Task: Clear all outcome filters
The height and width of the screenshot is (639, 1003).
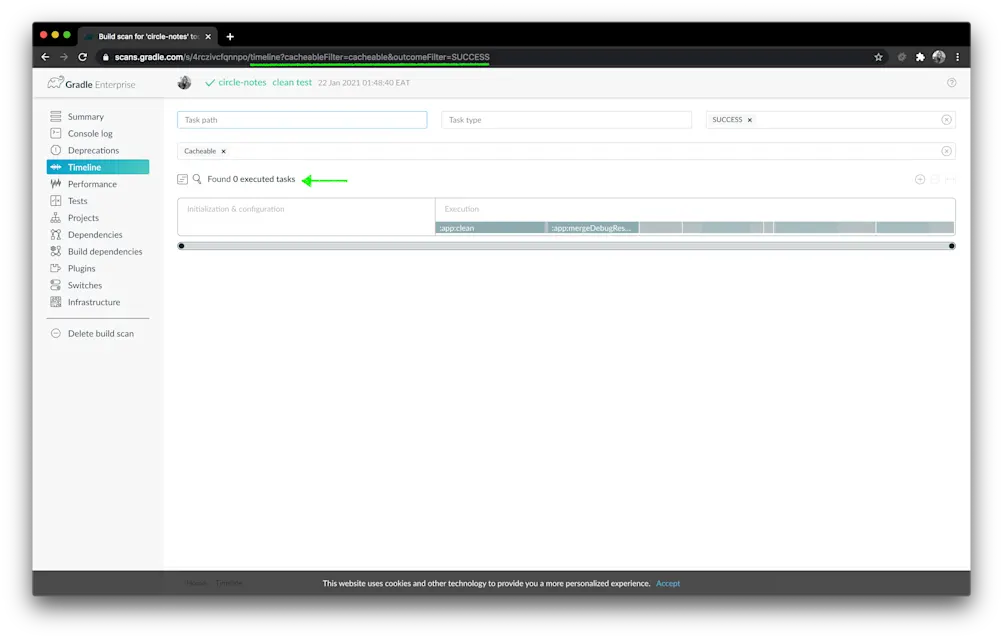Action: pos(946,120)
